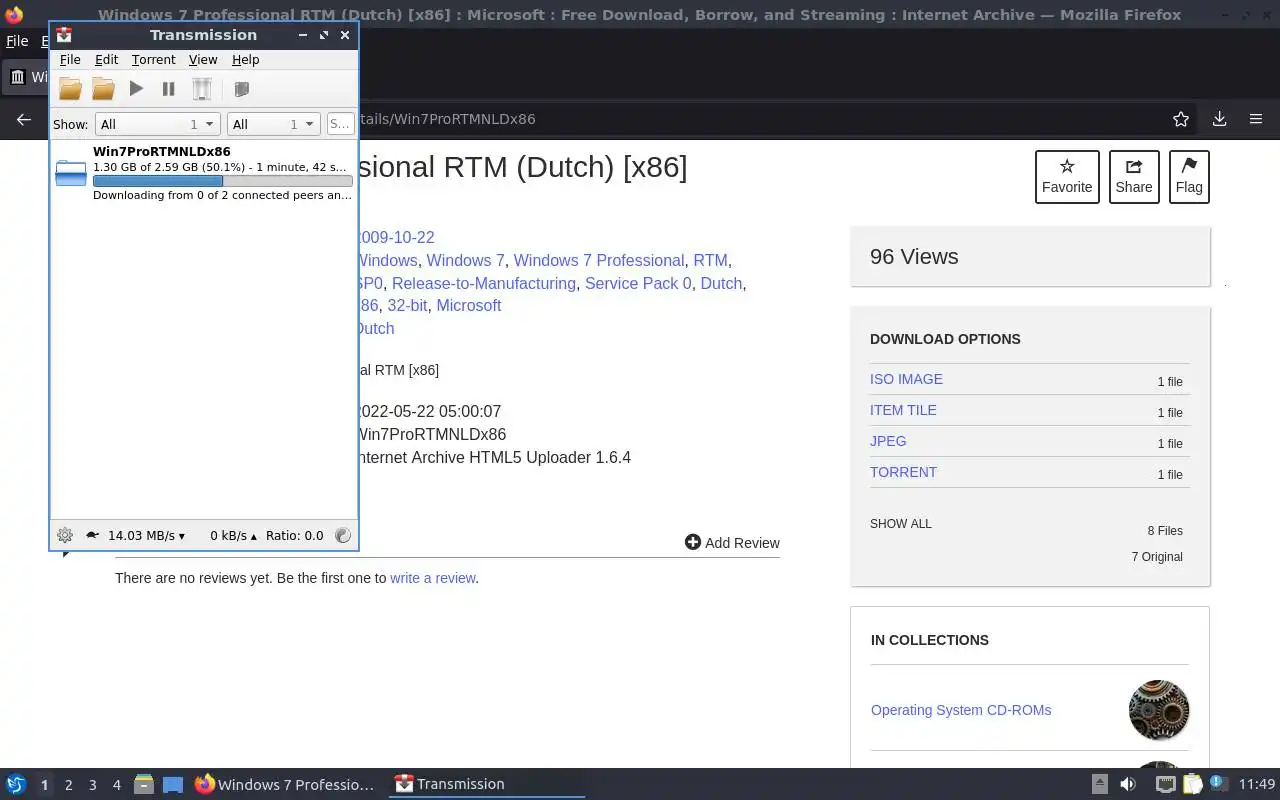The image size is (1280, 800).
Task: Switch to workspace 3
Action: (x=92, y=785)
